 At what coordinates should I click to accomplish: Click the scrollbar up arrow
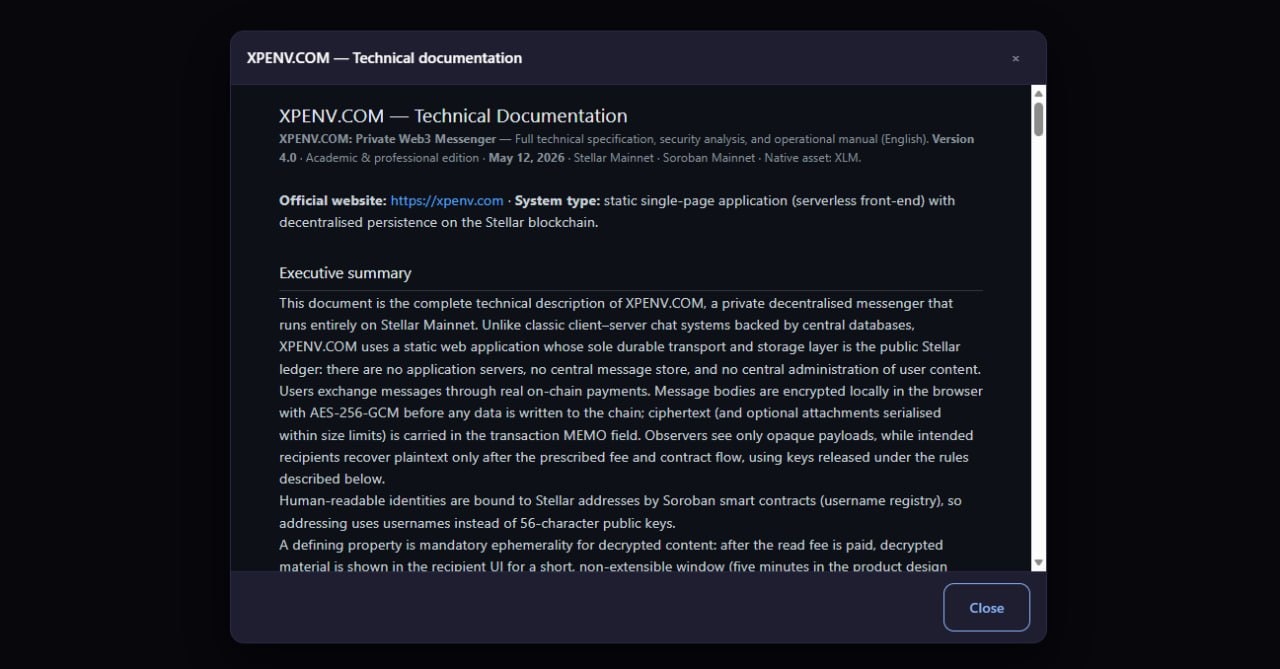(x=1038, y=93)
